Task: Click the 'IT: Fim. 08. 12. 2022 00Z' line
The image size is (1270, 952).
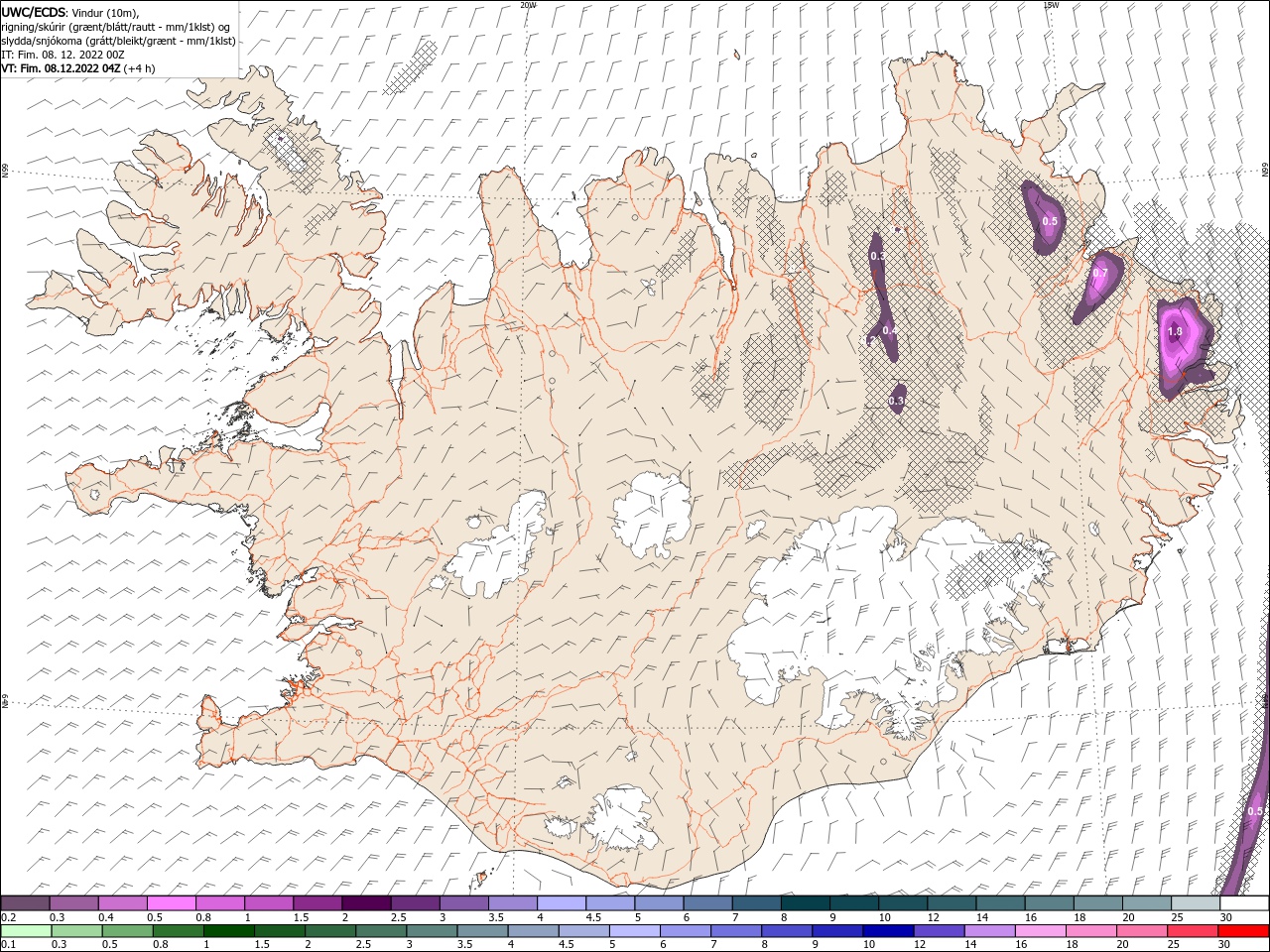Action: (63, 55)
